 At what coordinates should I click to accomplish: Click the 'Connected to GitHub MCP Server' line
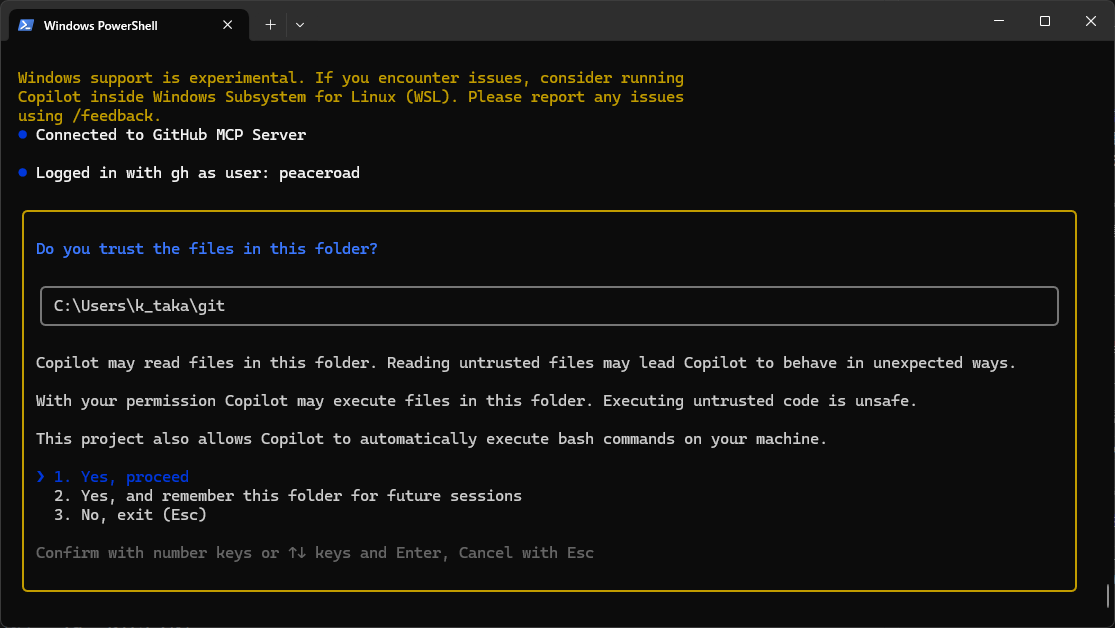pos(171,135)
